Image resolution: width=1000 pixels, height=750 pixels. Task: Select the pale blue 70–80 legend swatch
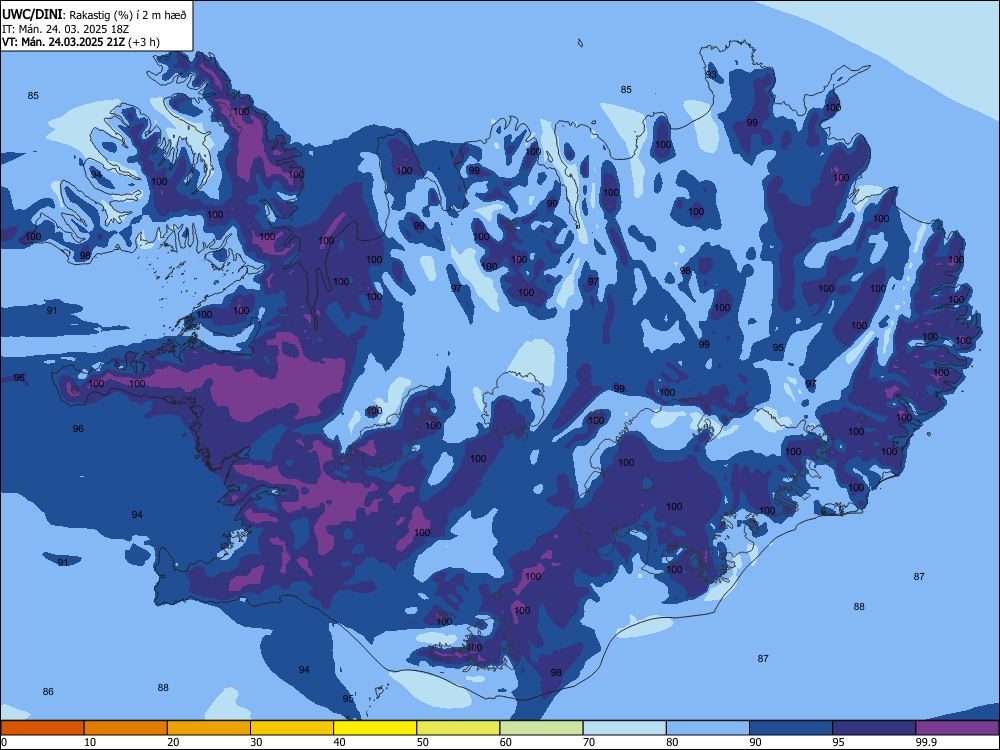tap(625, 728)
